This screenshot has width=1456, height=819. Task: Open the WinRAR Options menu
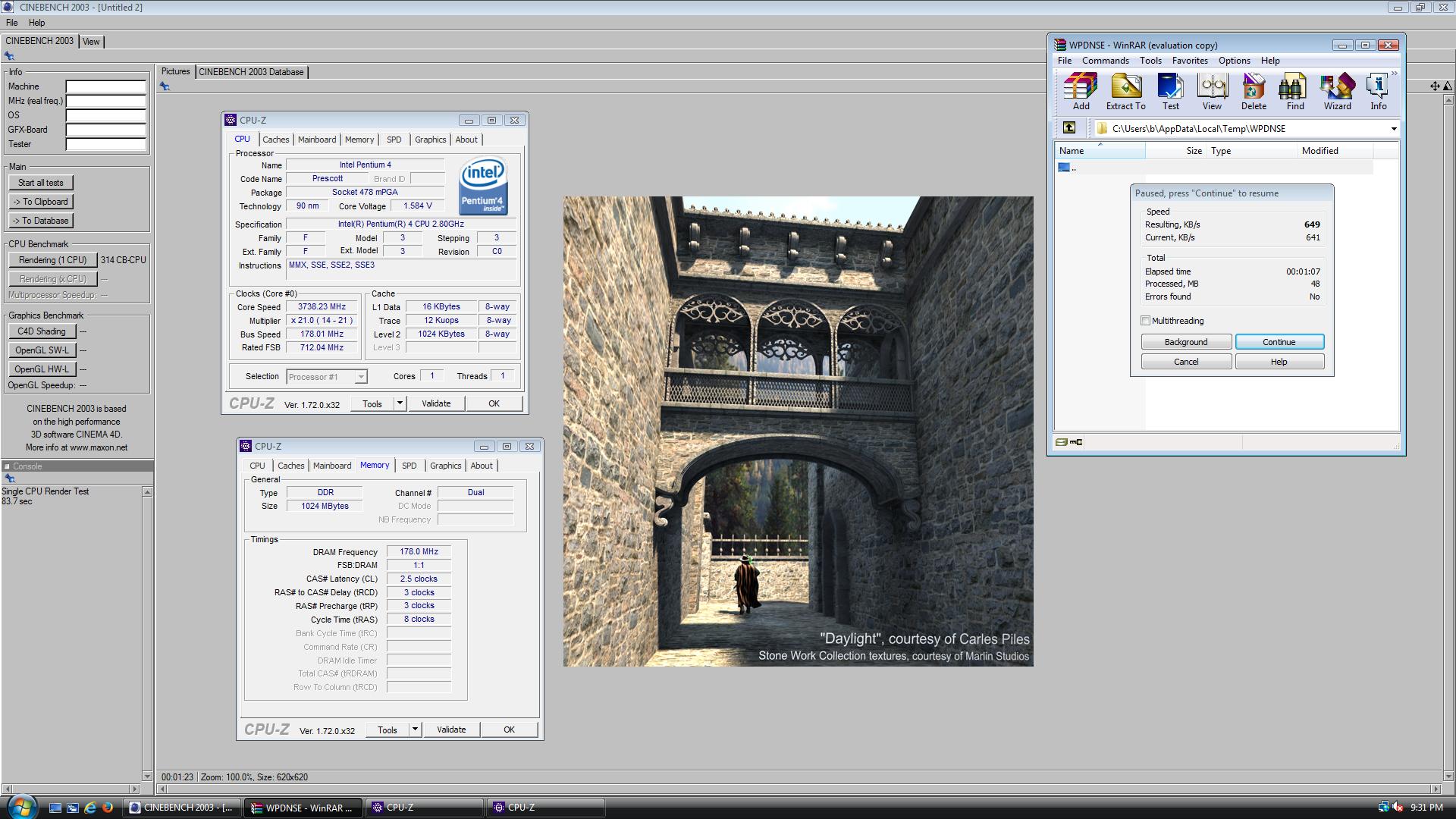coord(1234,61)
